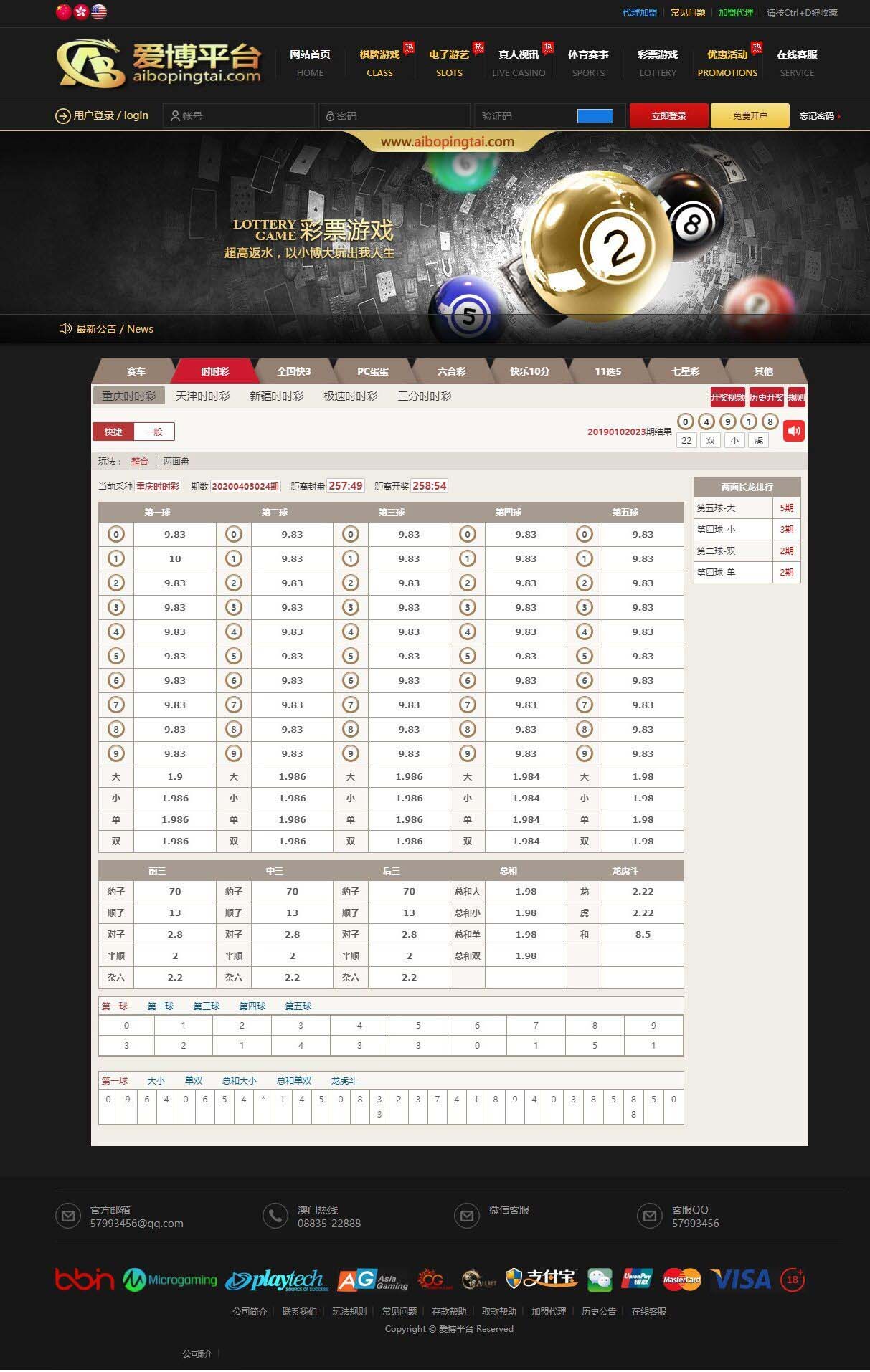Click the red sound speaker icon
Viewport: 870px width, 1372px height.
coord(793,431)
